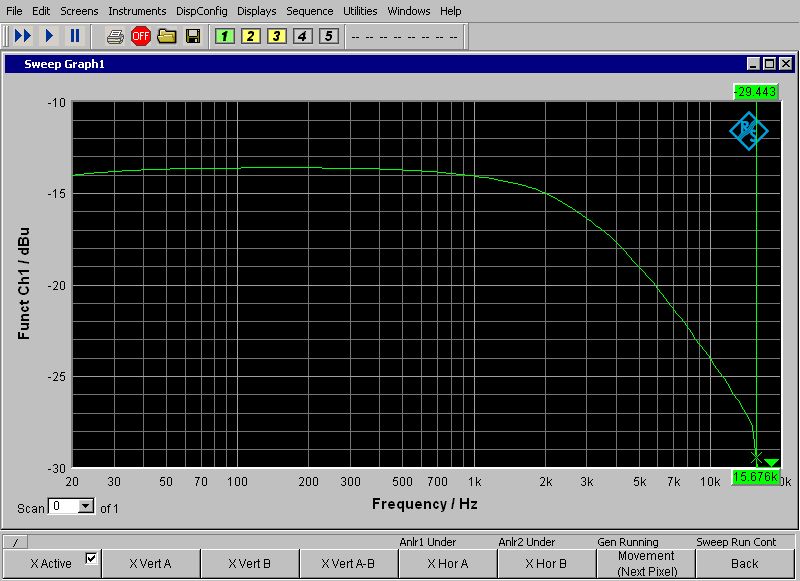Click the X Vert B softkey
This screenshot has height=581, width=800.
pos(249,564)
